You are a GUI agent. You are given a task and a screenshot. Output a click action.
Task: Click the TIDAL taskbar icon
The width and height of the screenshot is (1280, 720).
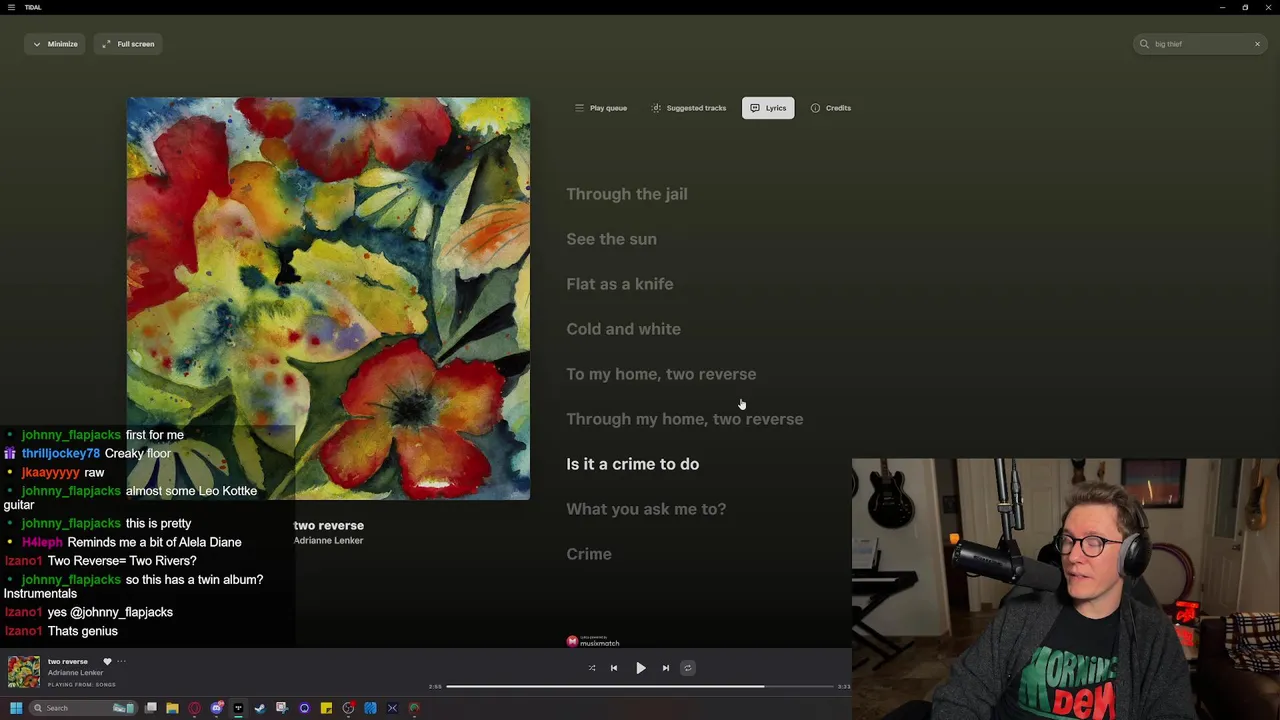tap(238, 708)
